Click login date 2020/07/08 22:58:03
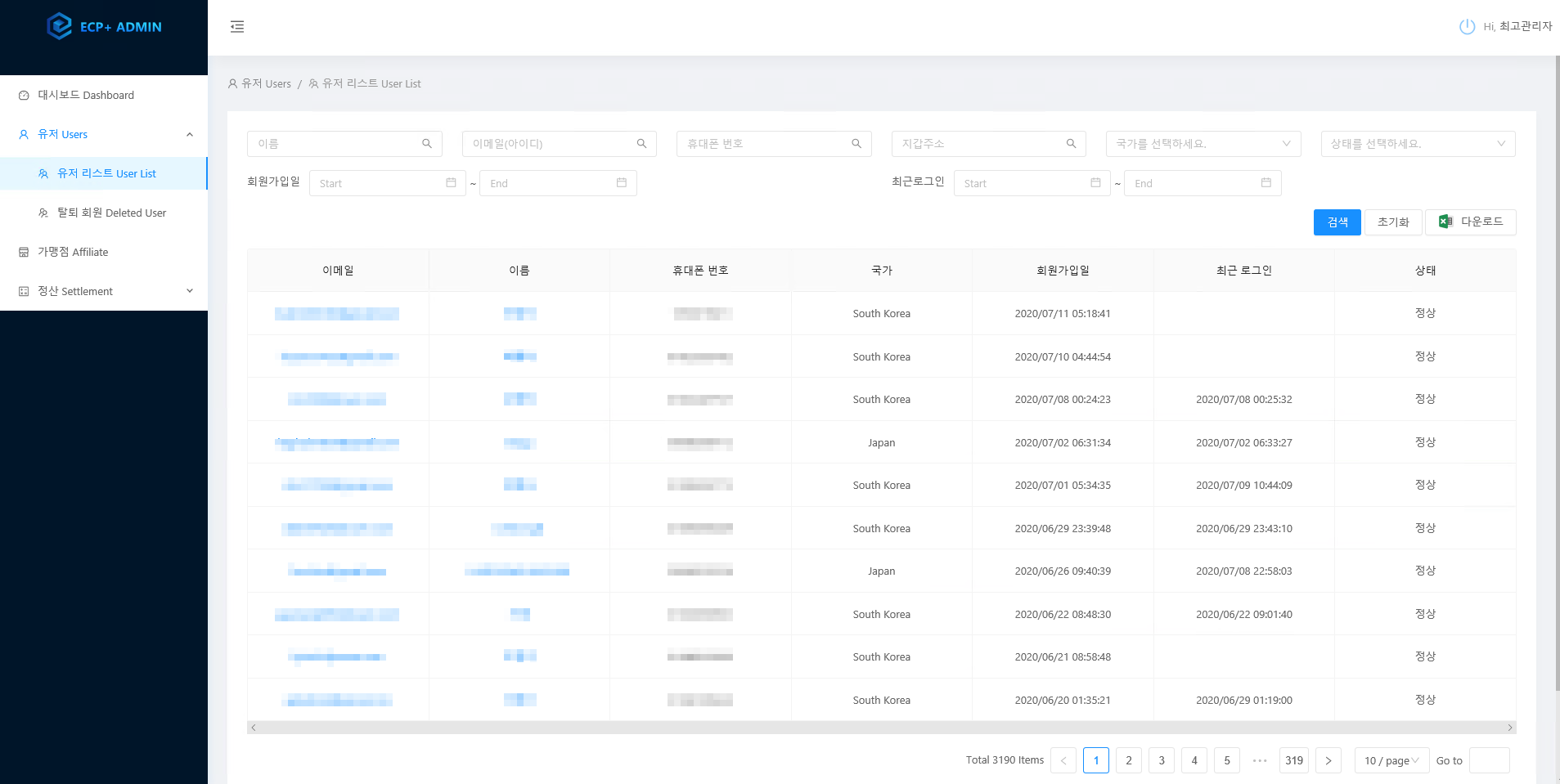 tap(1244, 571)
